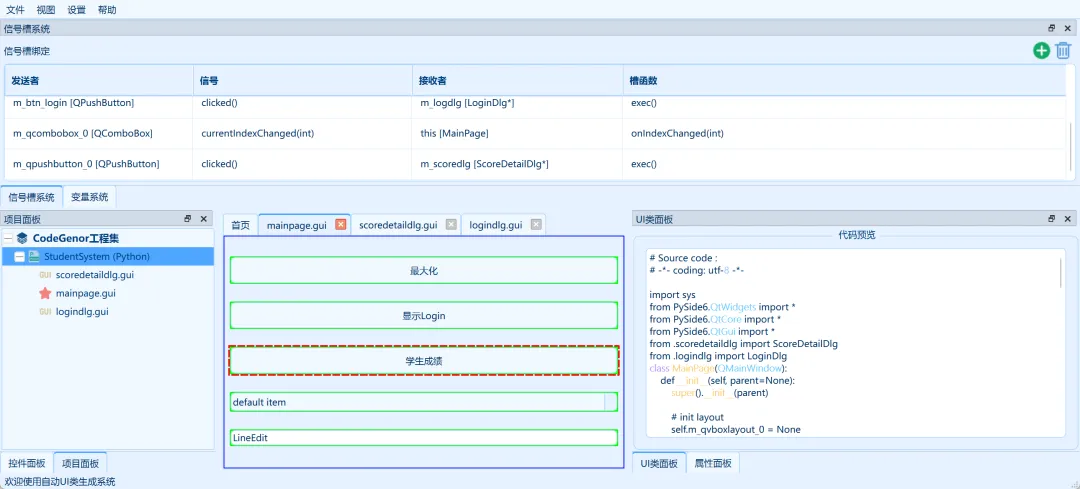This screenshot has height=489, width=1080.
Task: Click the onIndexChanged(int) slot cell
Action: (x=844, y=134)
